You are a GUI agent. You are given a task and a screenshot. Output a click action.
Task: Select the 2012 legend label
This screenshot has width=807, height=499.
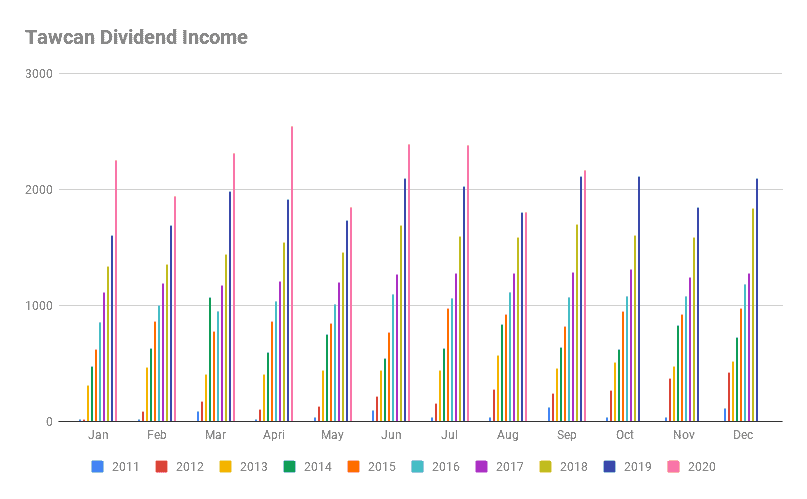(x=189, y=467)
